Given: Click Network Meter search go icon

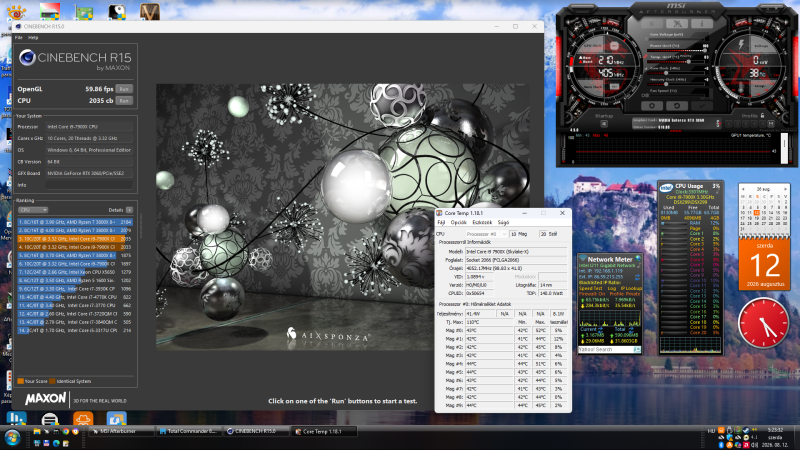Looking at the screenshot, I should point(638,349).
